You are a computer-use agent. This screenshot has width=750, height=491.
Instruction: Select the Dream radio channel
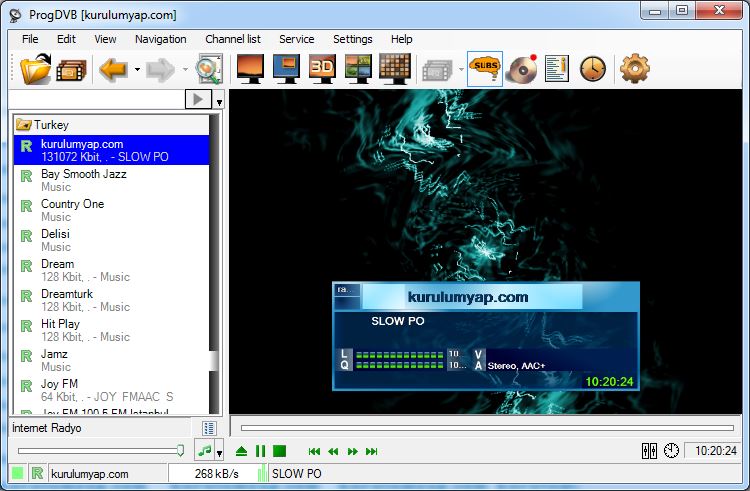click(x=111, y=270)
